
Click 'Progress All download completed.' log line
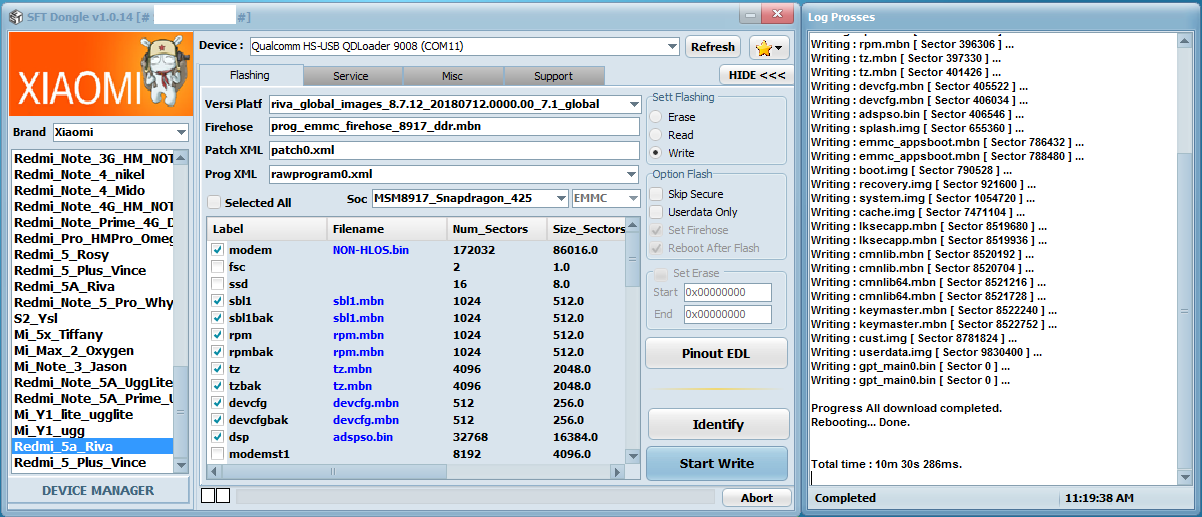click(x=906, y=408)
